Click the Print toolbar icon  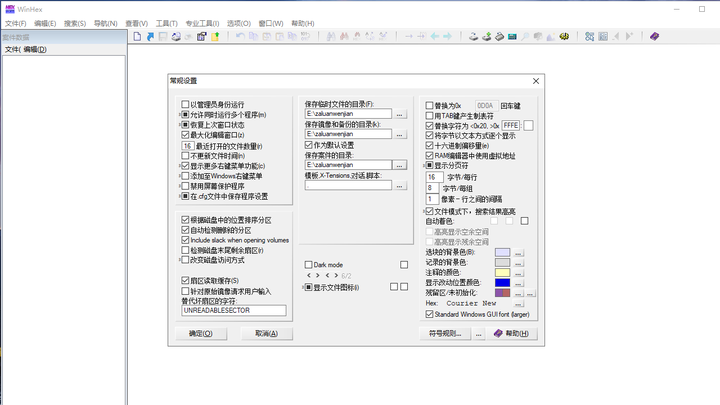pos(176,36)
